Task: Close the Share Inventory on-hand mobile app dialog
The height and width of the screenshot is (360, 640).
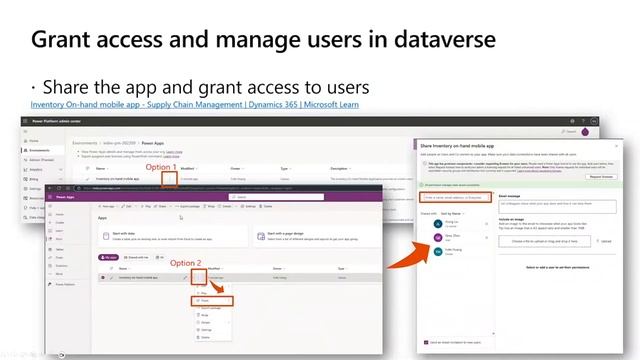Action: (x=616, y=146)
